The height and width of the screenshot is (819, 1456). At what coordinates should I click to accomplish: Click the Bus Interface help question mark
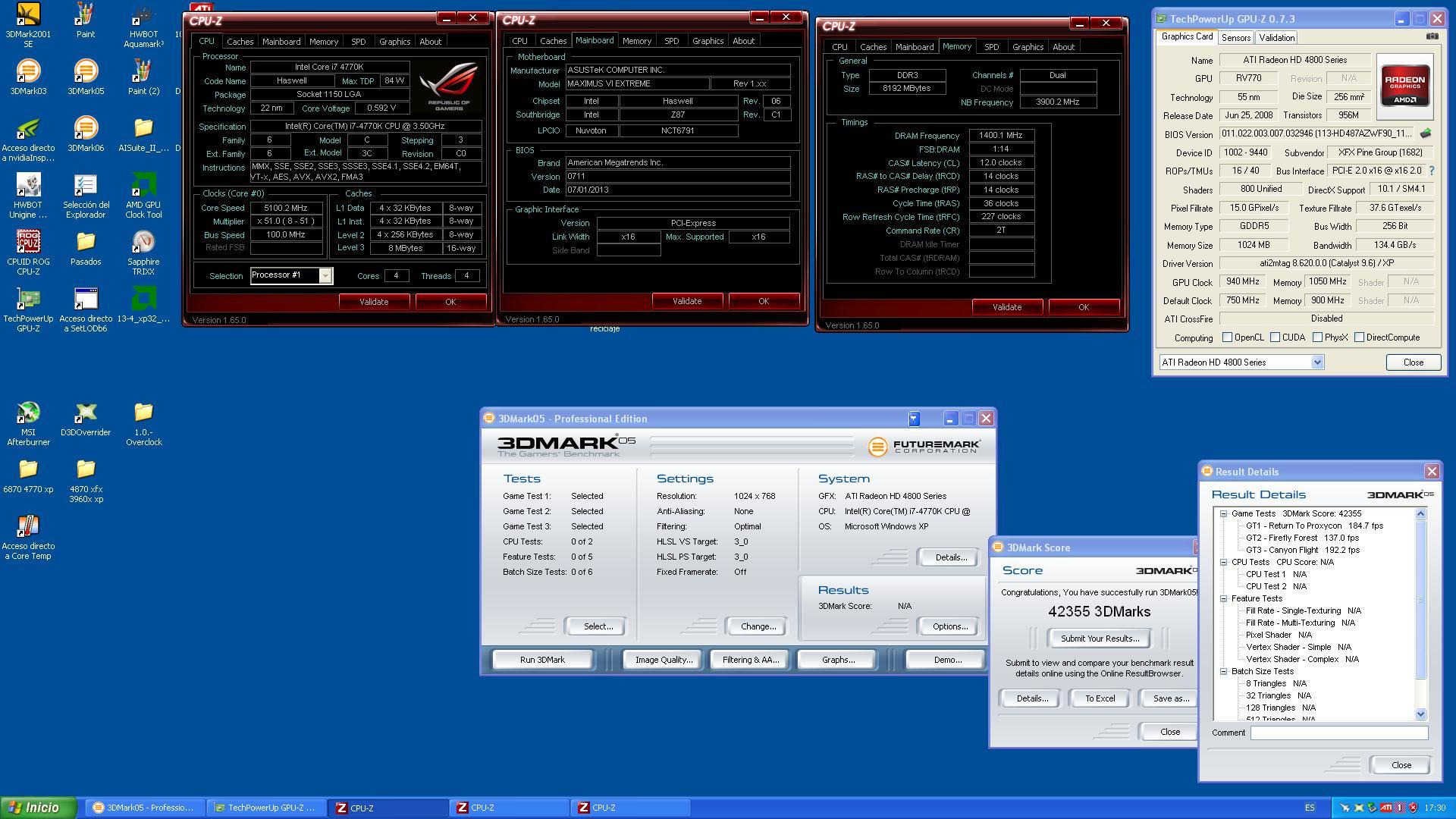pyautogui.click(x=1432, y=171)
